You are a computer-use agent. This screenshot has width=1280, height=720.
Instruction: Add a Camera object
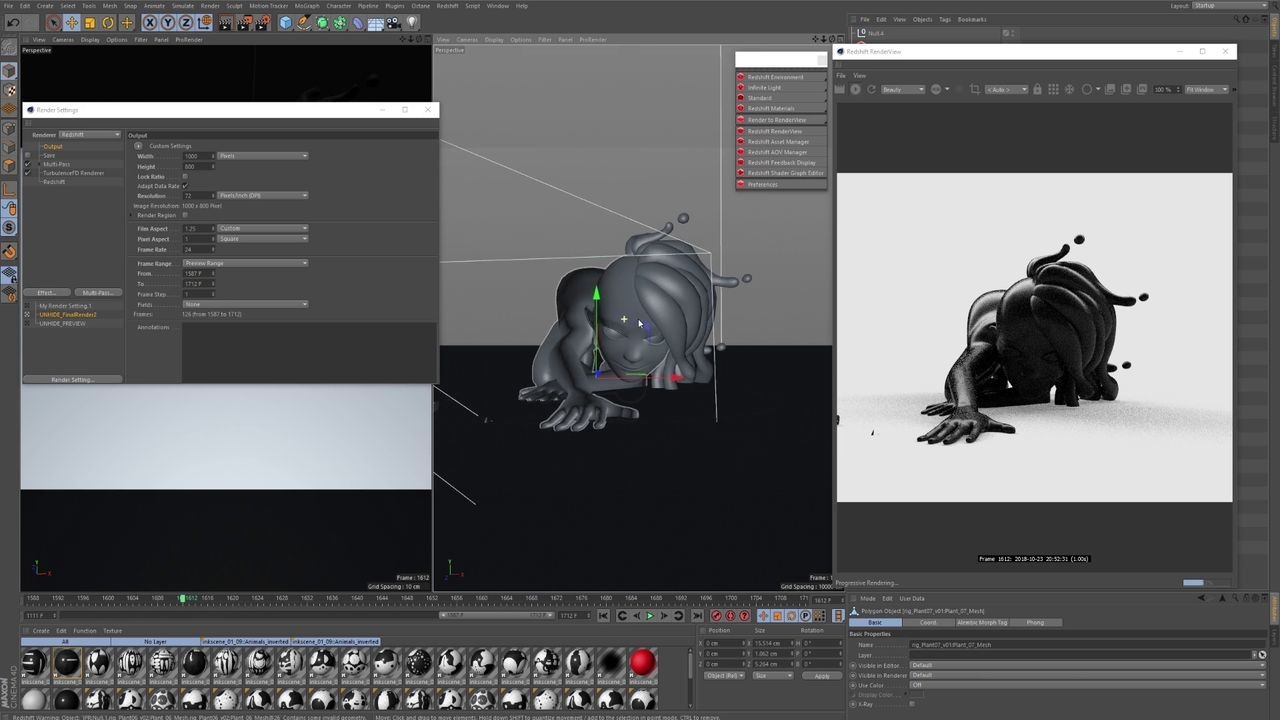[x=394, y=22]
